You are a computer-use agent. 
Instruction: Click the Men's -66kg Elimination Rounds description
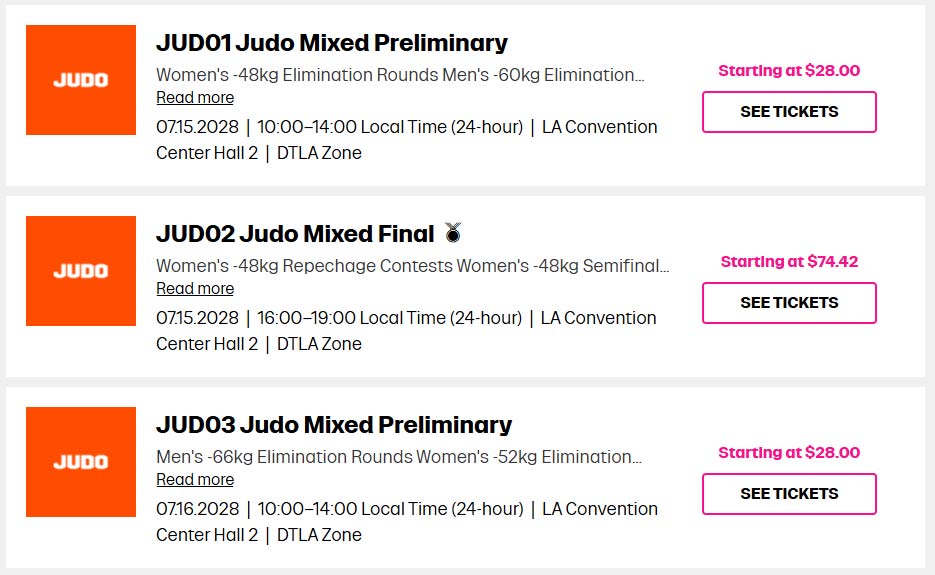tap(400, 457)
